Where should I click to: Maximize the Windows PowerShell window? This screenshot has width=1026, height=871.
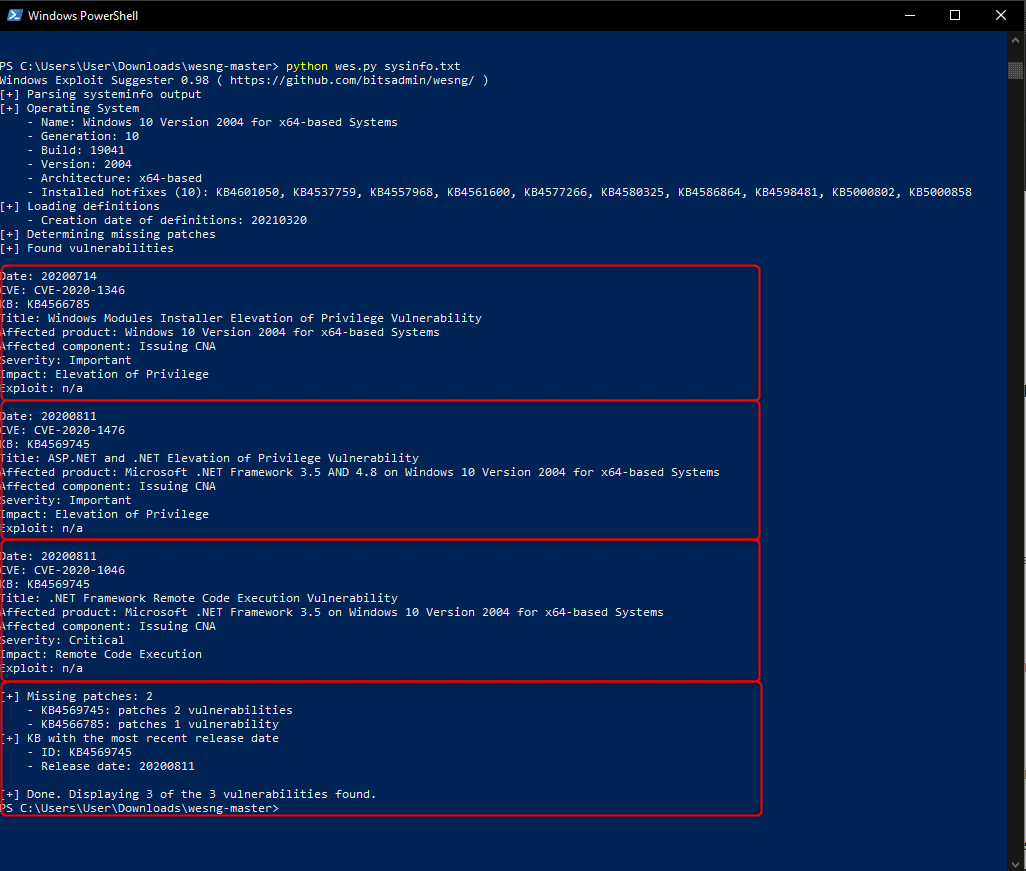coord(955,15)
